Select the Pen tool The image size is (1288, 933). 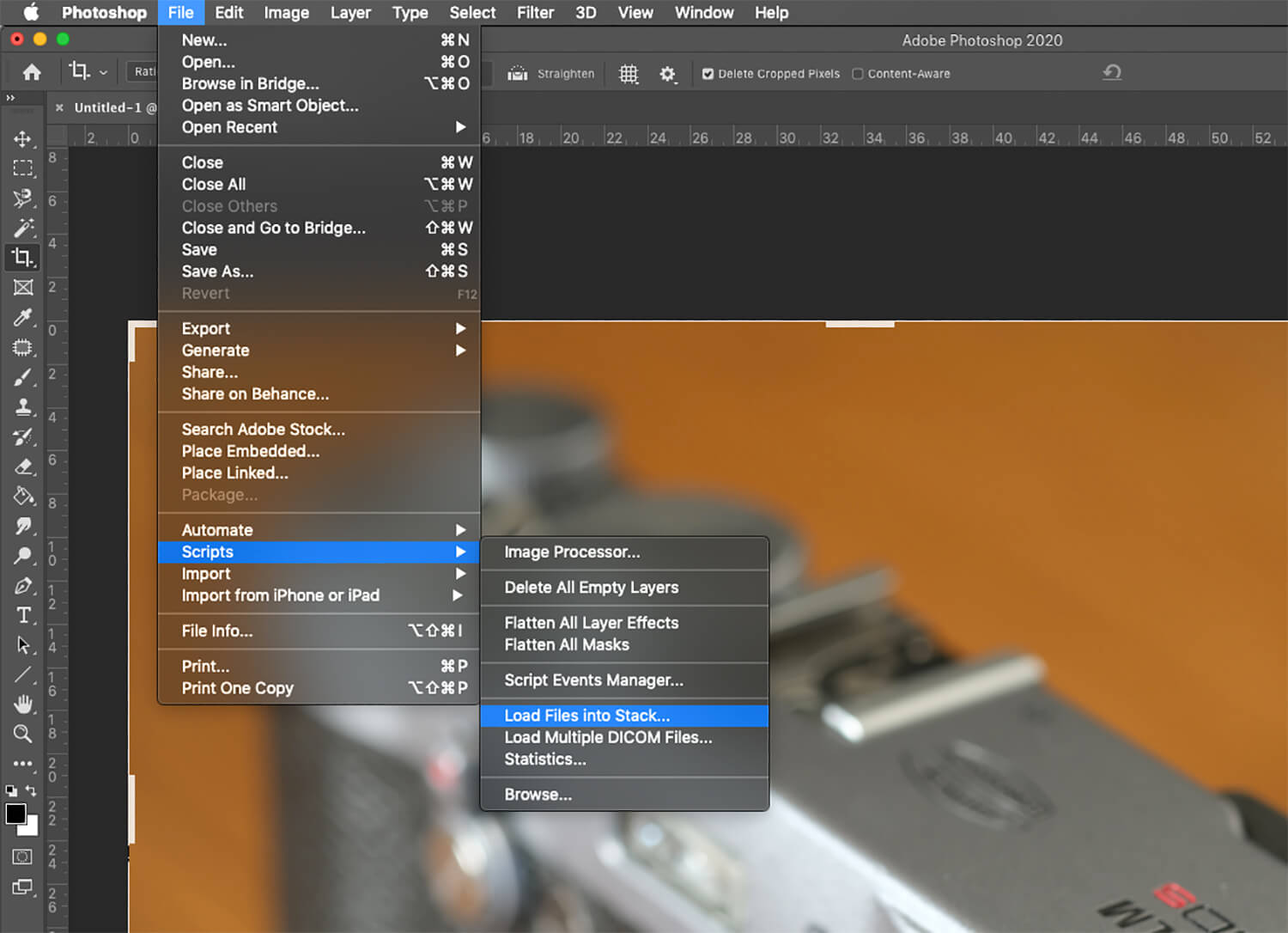(x=23, y=586)
